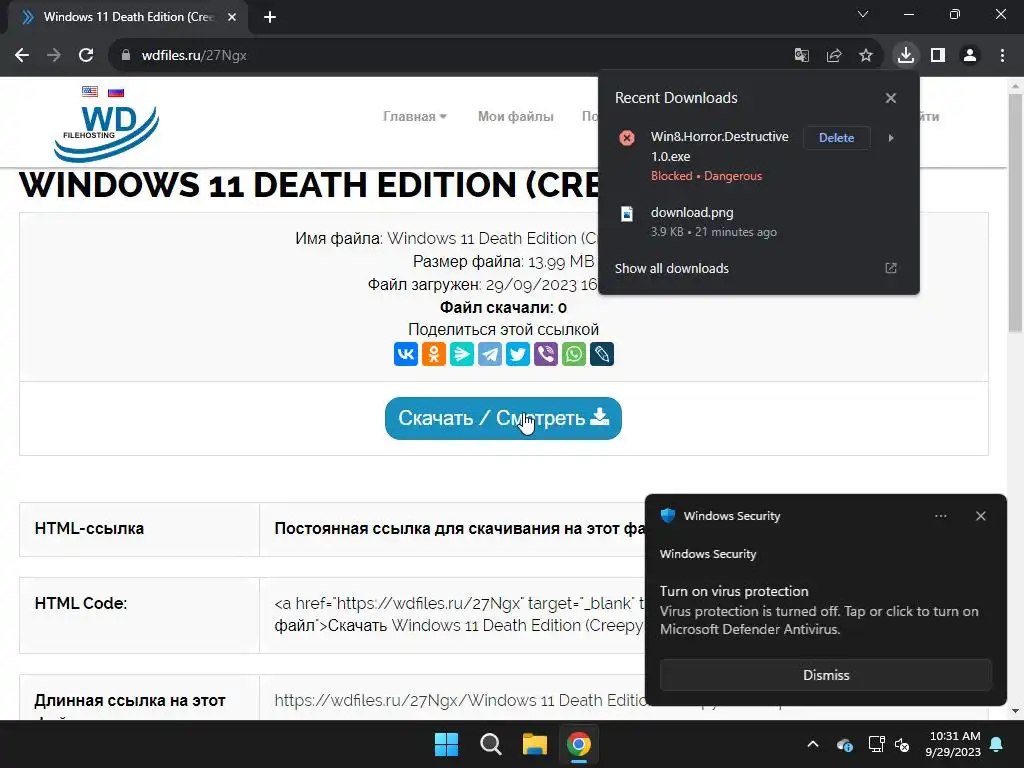
Task: Dismiss the virus protection notification
Action: 826,675
